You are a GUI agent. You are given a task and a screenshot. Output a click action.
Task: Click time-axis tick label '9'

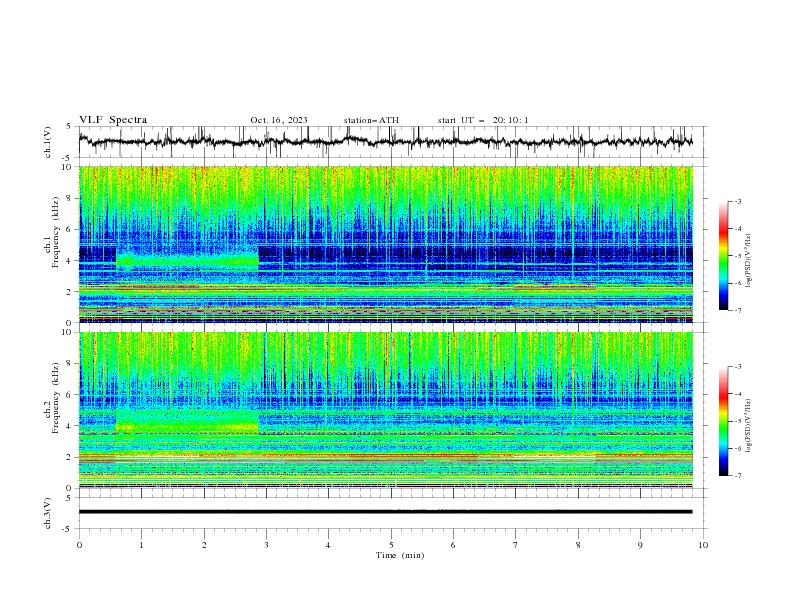640,545
